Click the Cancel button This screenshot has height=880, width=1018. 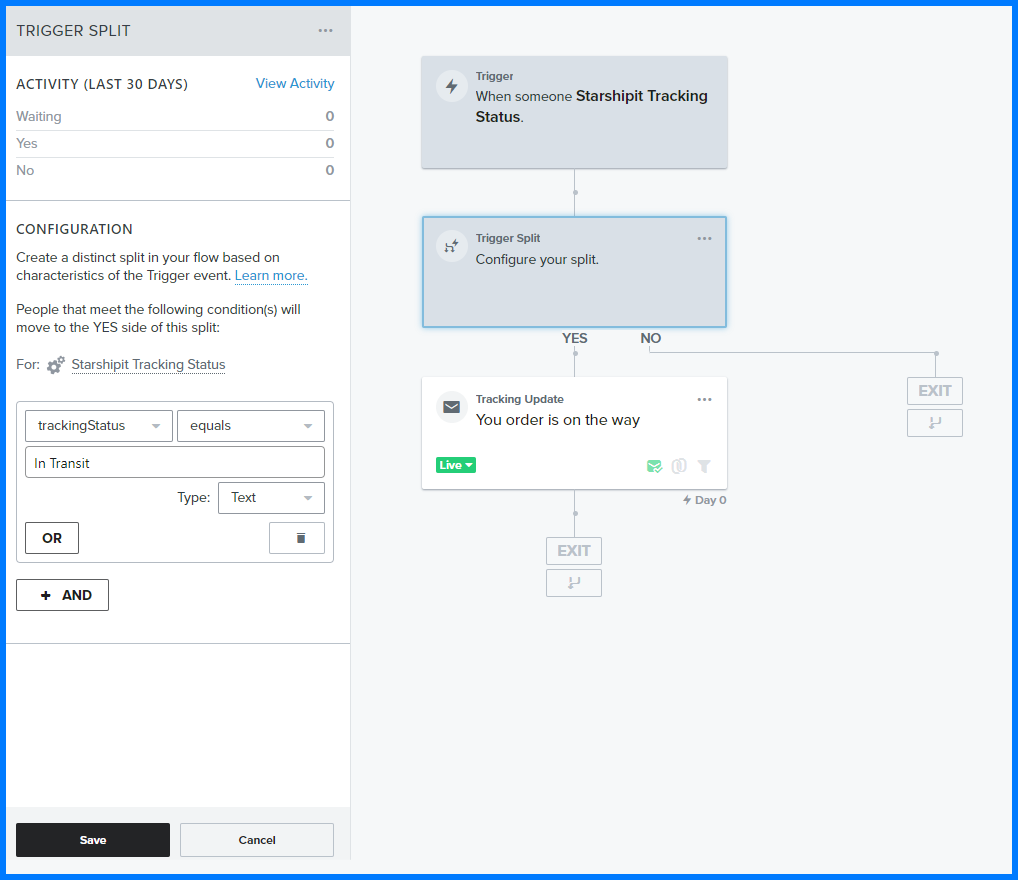point(257,840)
